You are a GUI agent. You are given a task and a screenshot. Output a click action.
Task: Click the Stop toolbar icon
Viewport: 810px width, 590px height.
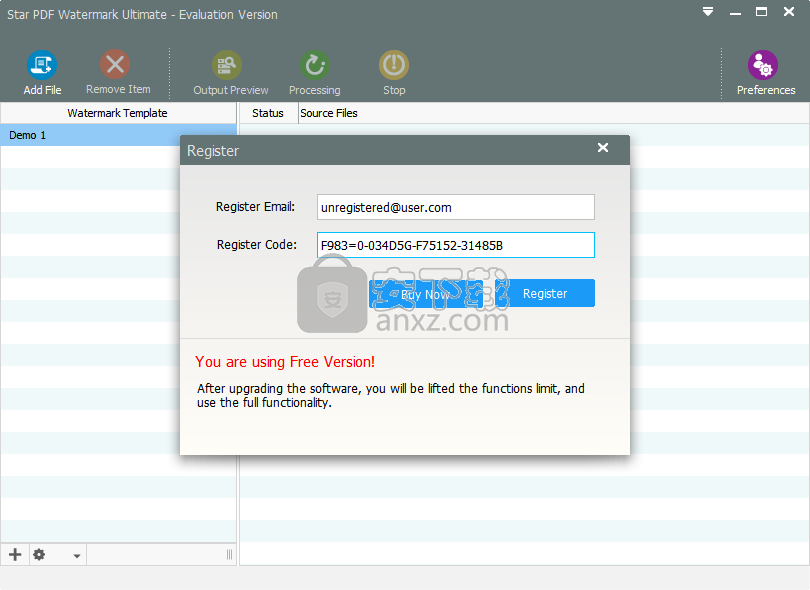click(x=394, y=65)
